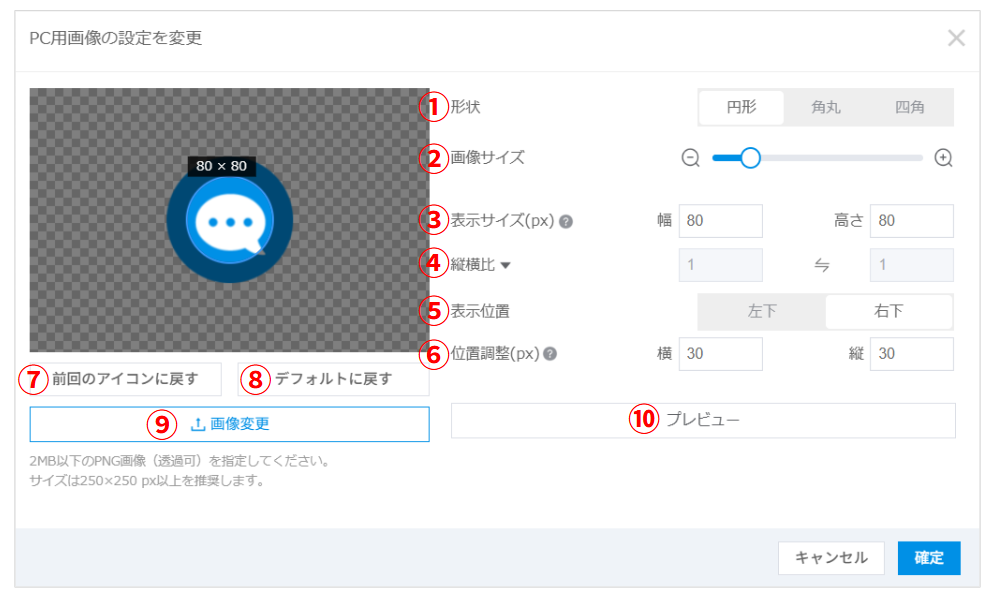
Task: Set display position to 右下
Action: coord(888,311)
